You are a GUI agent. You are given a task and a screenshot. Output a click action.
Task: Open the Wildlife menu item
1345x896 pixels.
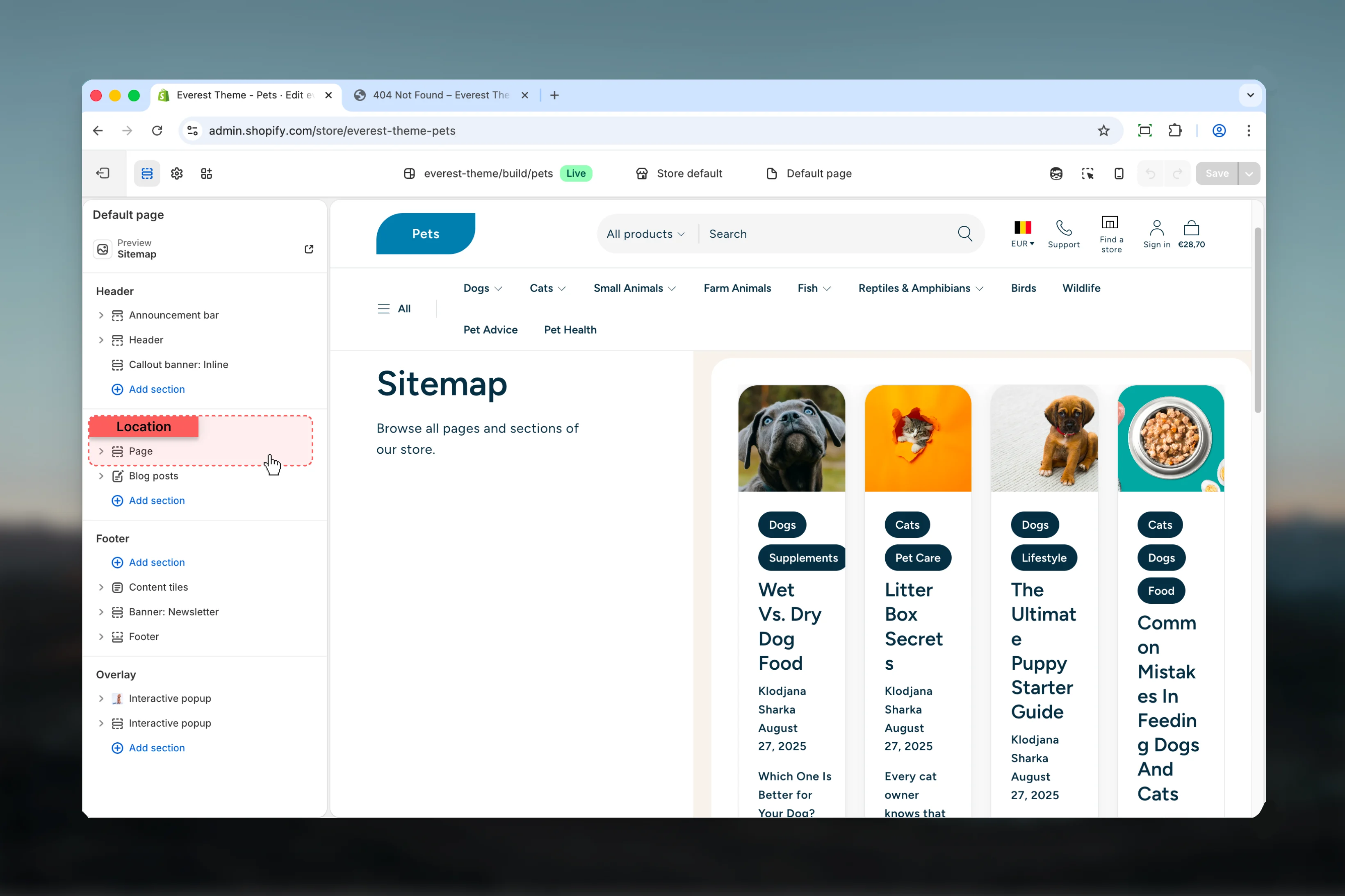[x=1081, y=288]
